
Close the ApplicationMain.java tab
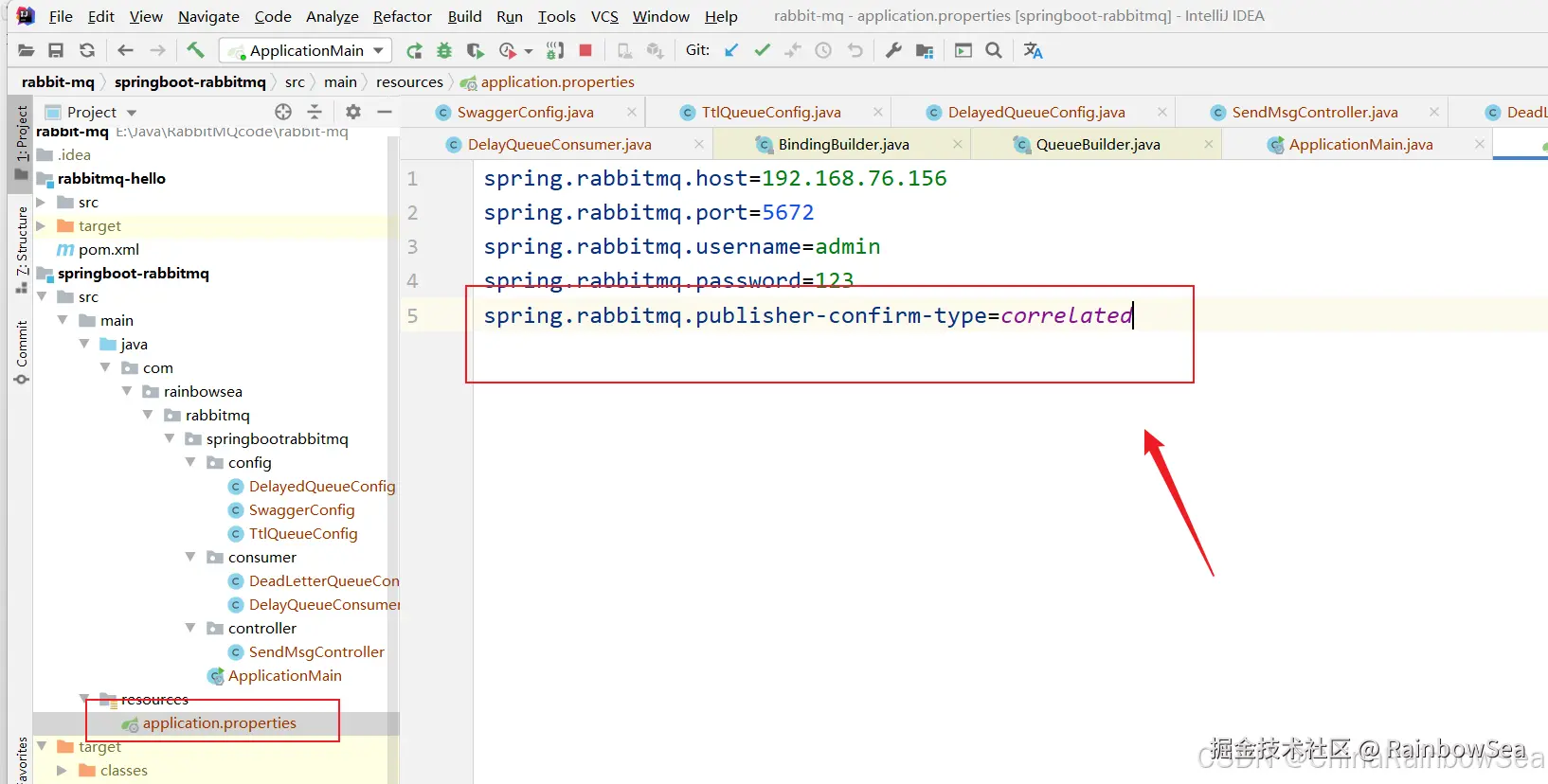coord(1480,144)
